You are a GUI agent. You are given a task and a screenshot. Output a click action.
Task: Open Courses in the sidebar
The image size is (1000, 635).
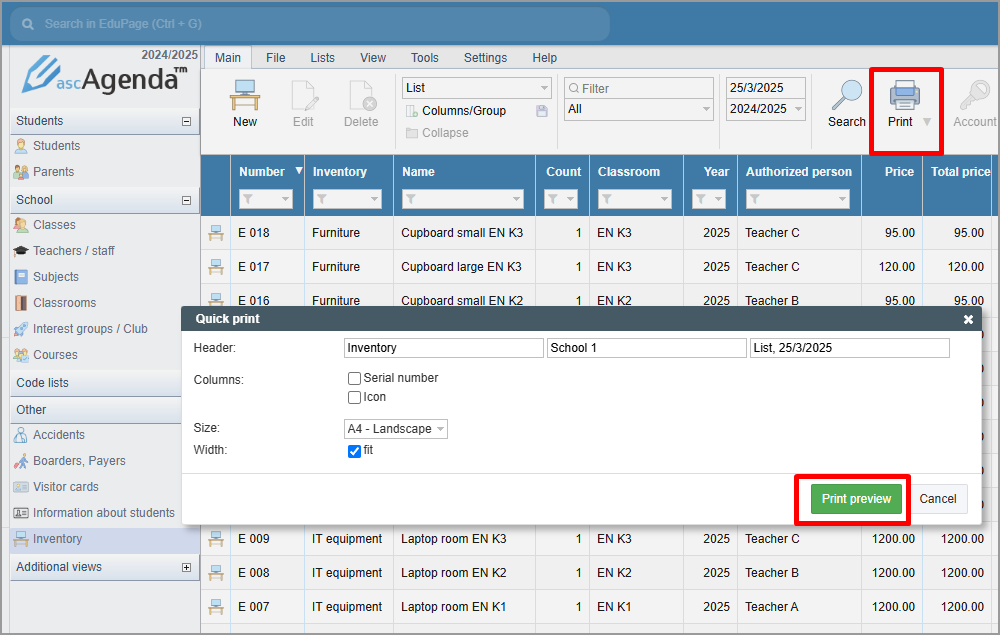click(55, 354)
